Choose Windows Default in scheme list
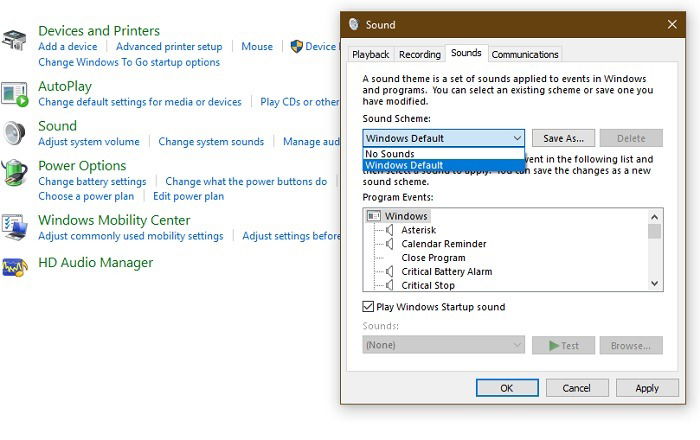Screen dimensions: 700x440 pos(443,165)
